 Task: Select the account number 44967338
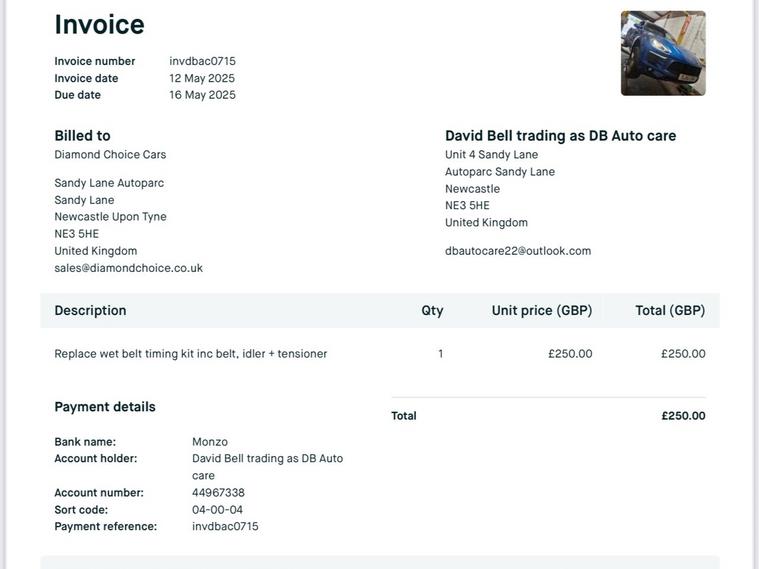coord(218,492)
